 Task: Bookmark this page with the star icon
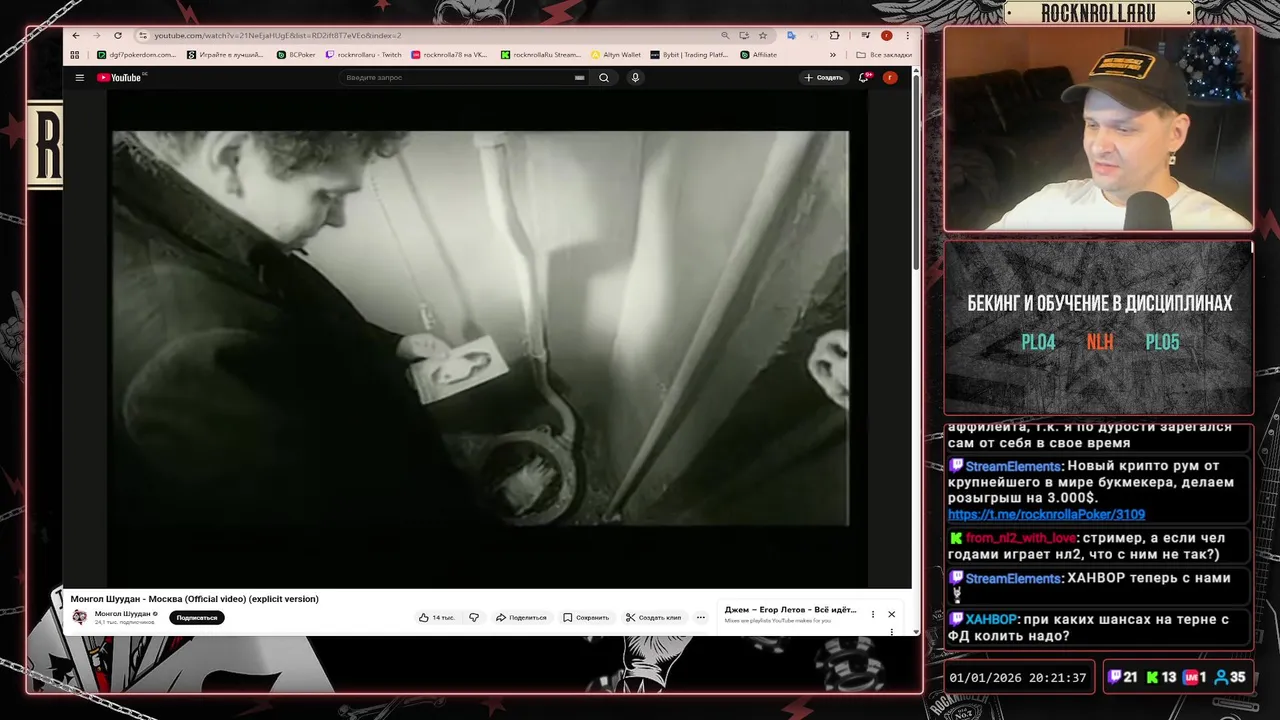[x=763, y=35]
